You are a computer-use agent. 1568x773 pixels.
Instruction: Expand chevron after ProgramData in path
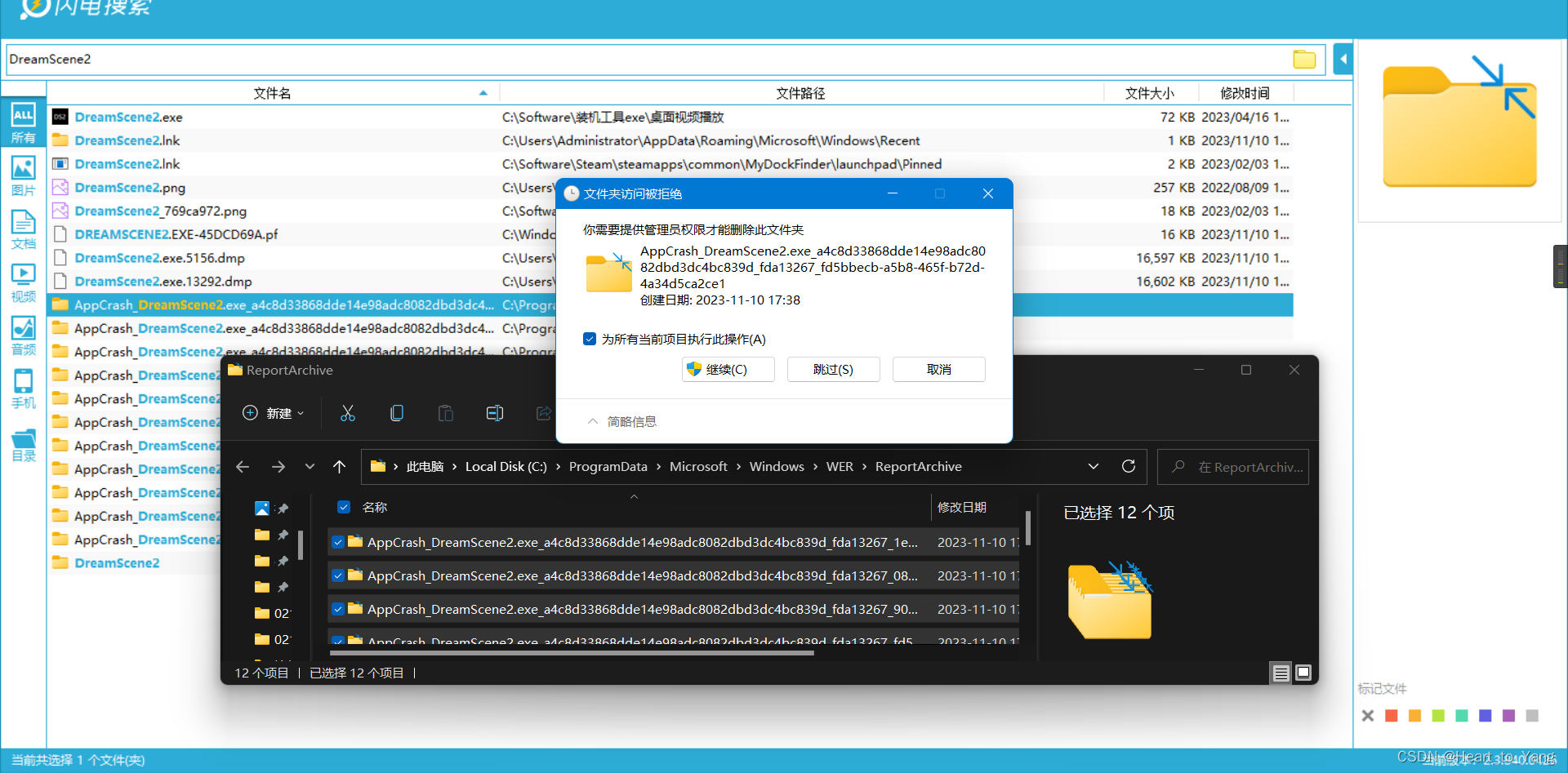tap(658, 467)
